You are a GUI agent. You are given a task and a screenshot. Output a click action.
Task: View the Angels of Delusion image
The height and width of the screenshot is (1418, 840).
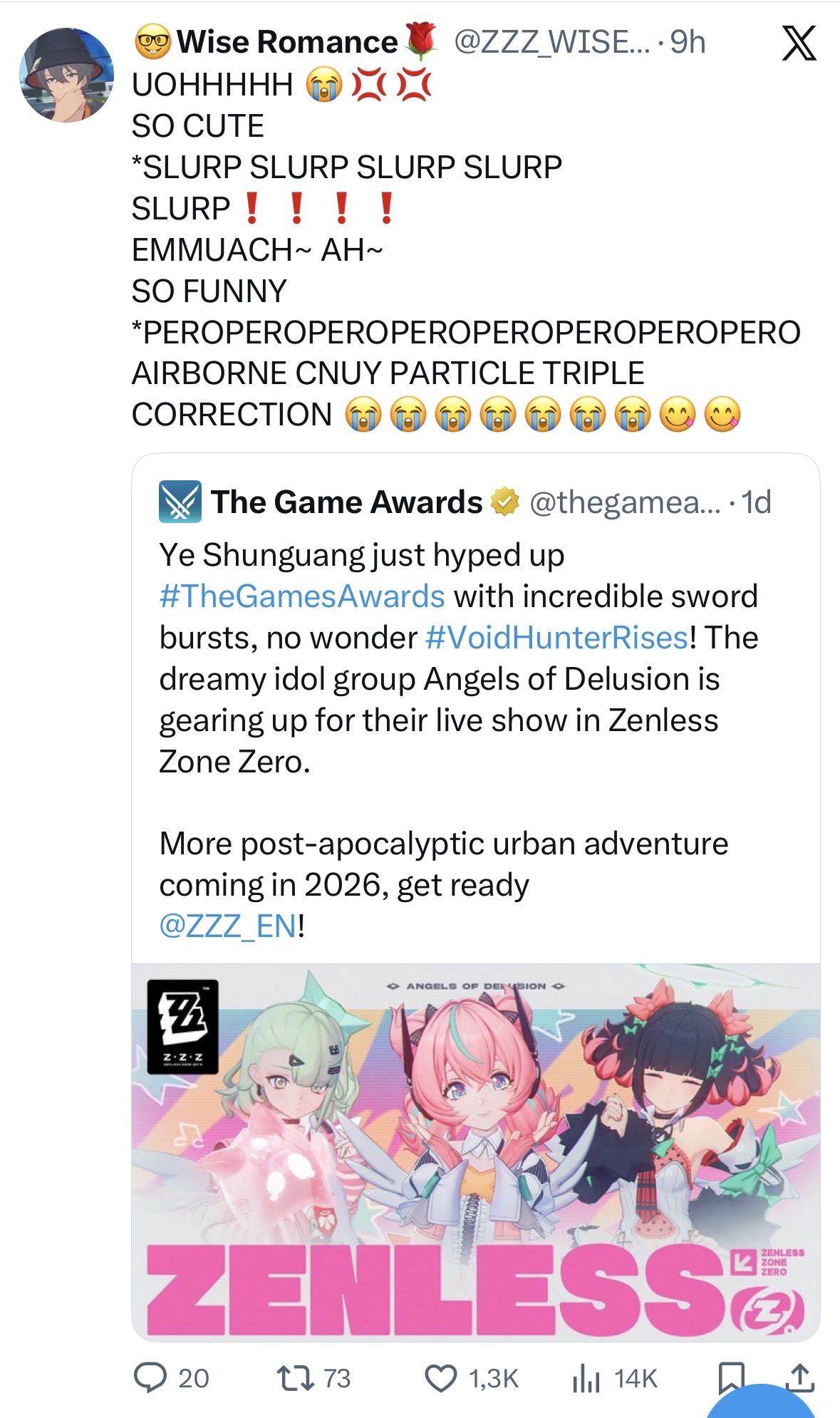pos(476,1152)
